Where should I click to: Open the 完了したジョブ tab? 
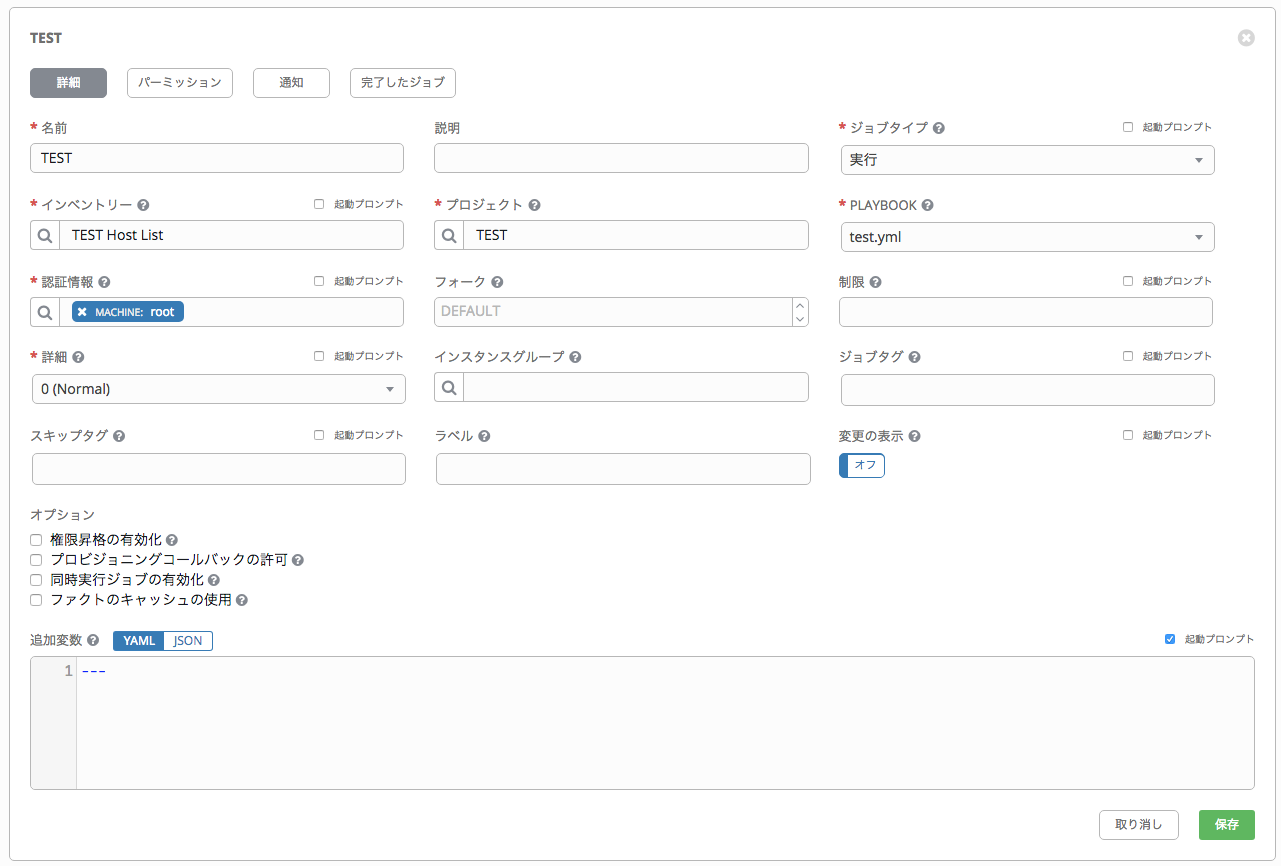pyautogui.click(x=402, y=83)
